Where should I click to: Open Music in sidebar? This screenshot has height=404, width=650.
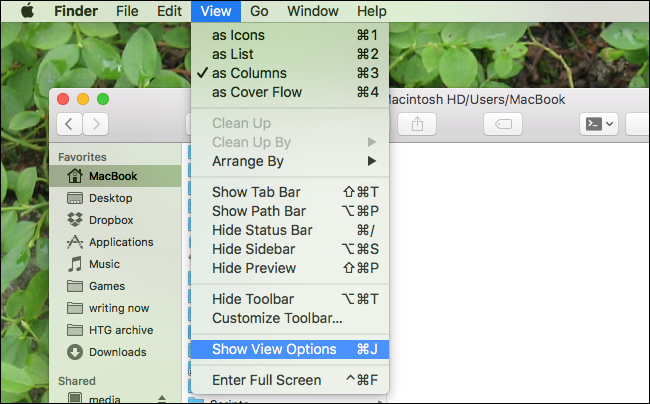click(115, 264)
